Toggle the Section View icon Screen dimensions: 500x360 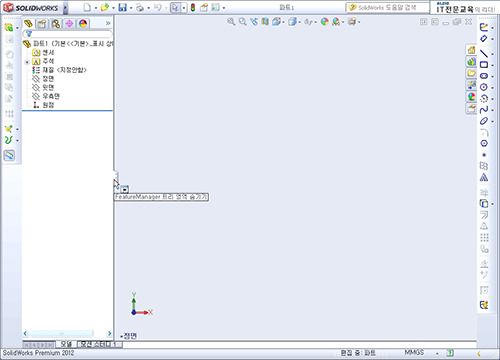(x=265, y=22)
